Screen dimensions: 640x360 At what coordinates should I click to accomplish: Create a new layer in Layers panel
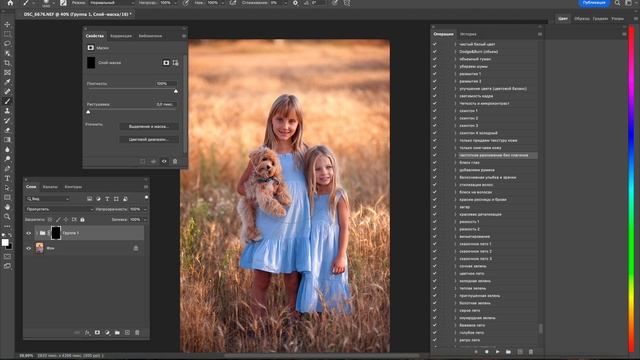[x=127, y=333]
